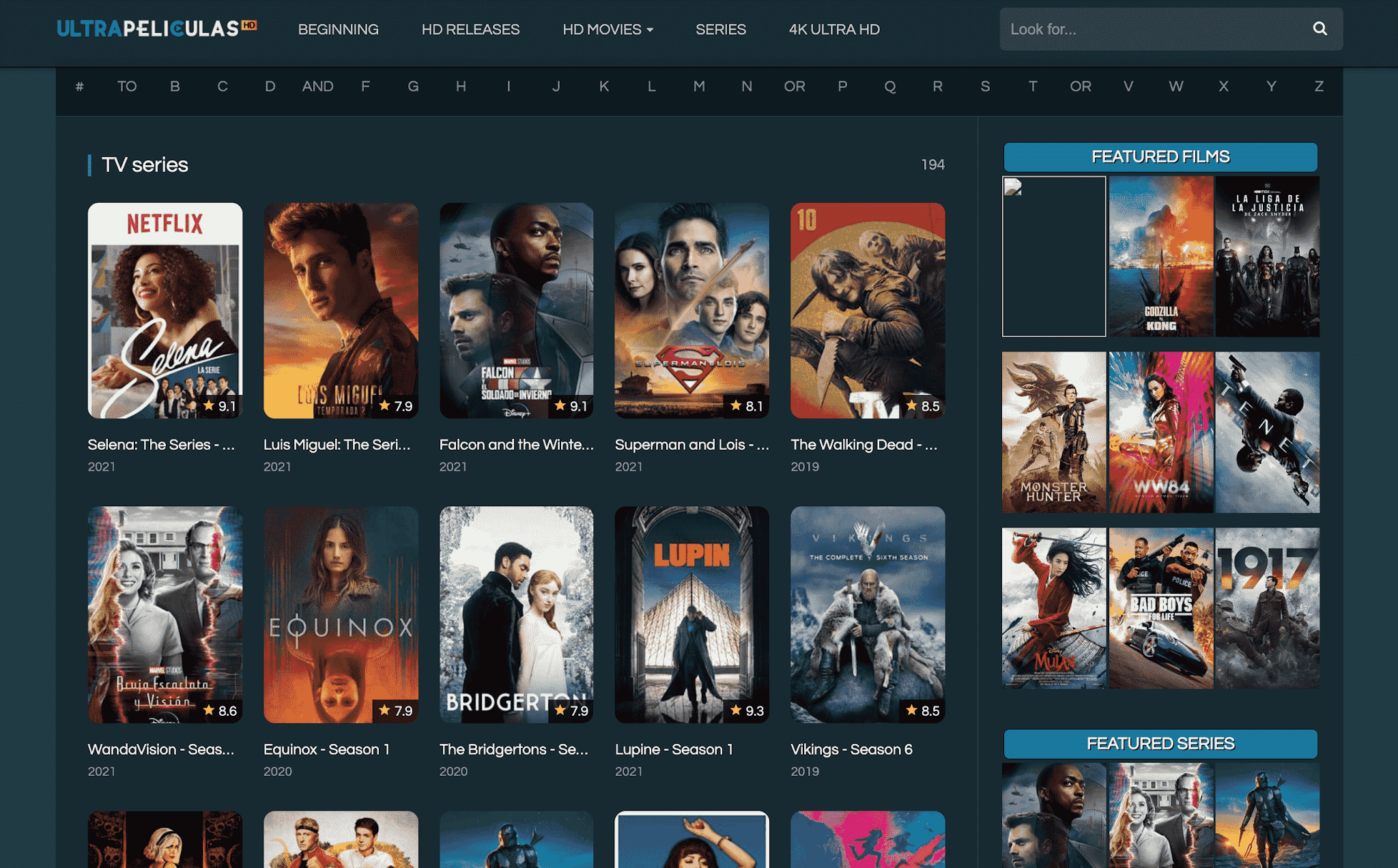Click the UltraPeliculas HD logo
Screen dimensions: 1398x868
[x=157, y=29]
